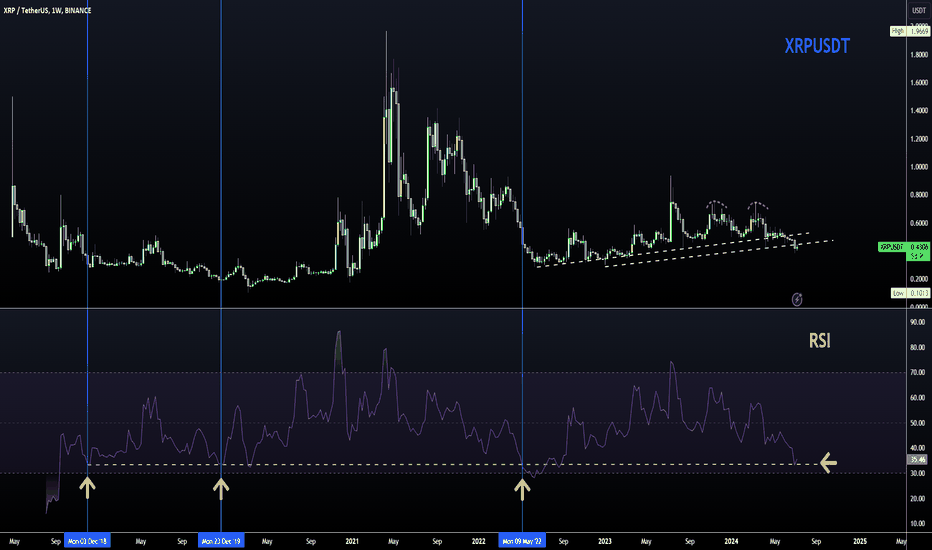Open the USDT currency selector on the price scale
Viewport: 932px width, 550px height.
pyautogui.click(x=919, y=10)
